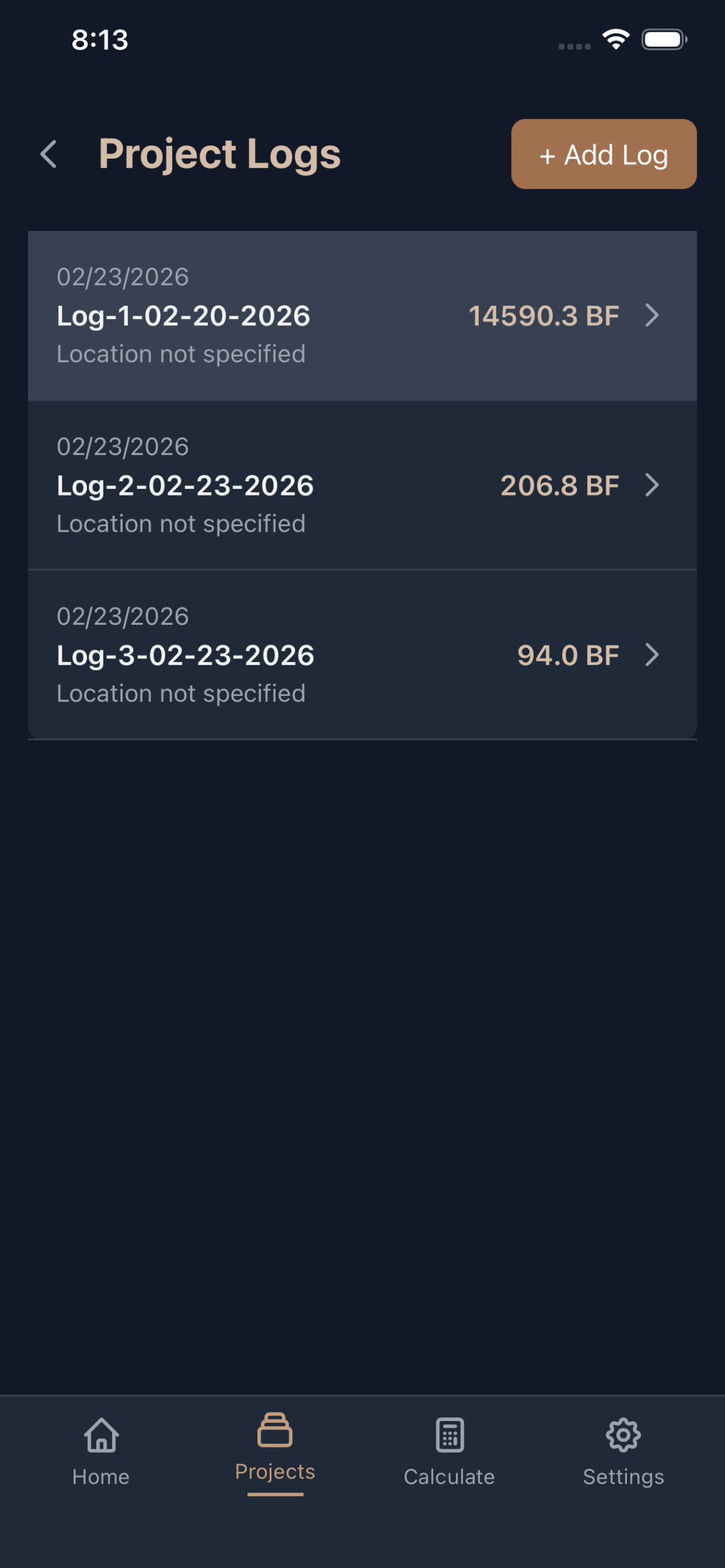This screenshot has height=1568, width=725.
Task: Switch to the Calculate tab label
Action: point(449,1477)
